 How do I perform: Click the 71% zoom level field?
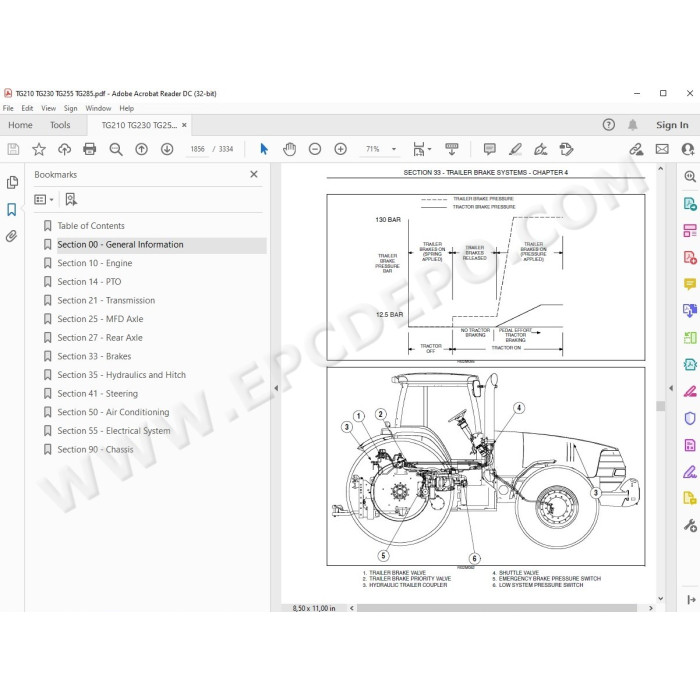click(373, 149)
